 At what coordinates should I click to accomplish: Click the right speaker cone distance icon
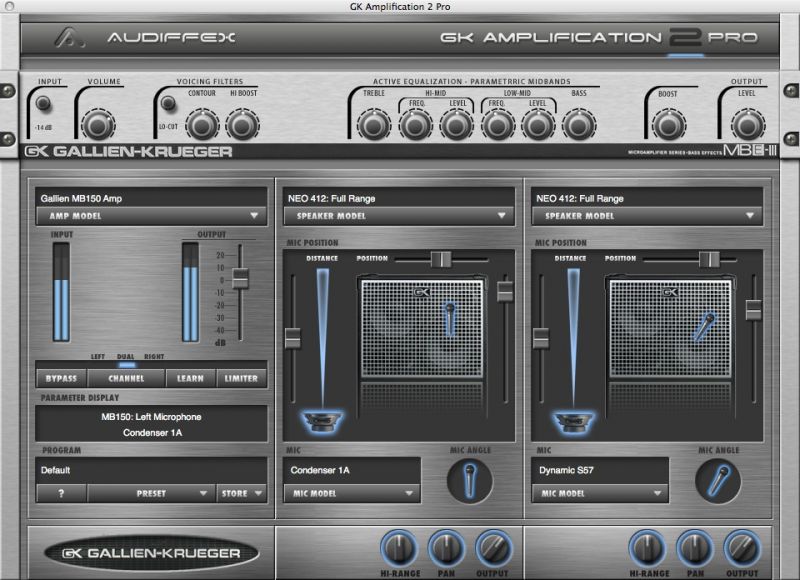(573, 421)
